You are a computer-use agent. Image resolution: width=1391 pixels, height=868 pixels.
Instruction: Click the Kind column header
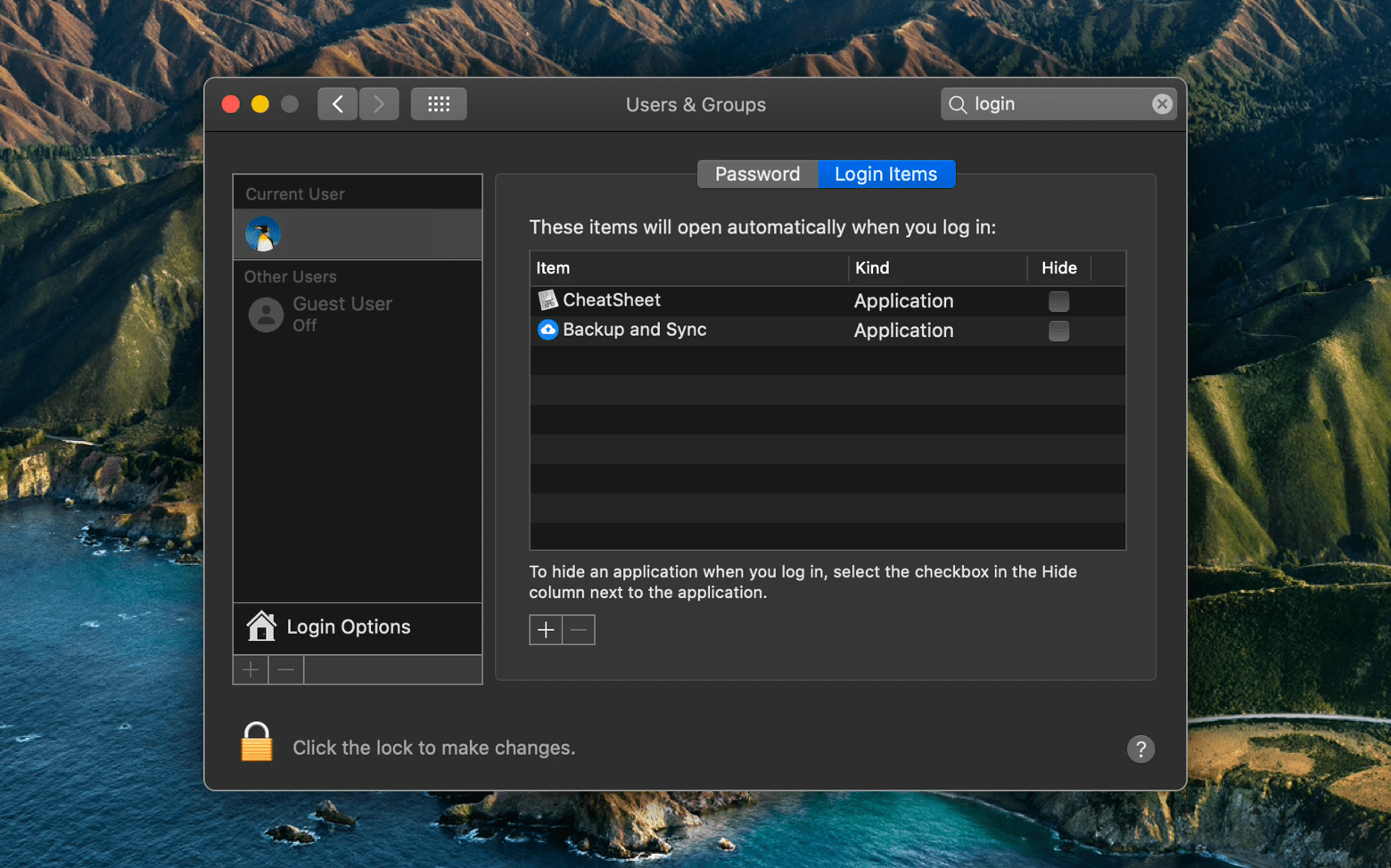pos(872,267)
